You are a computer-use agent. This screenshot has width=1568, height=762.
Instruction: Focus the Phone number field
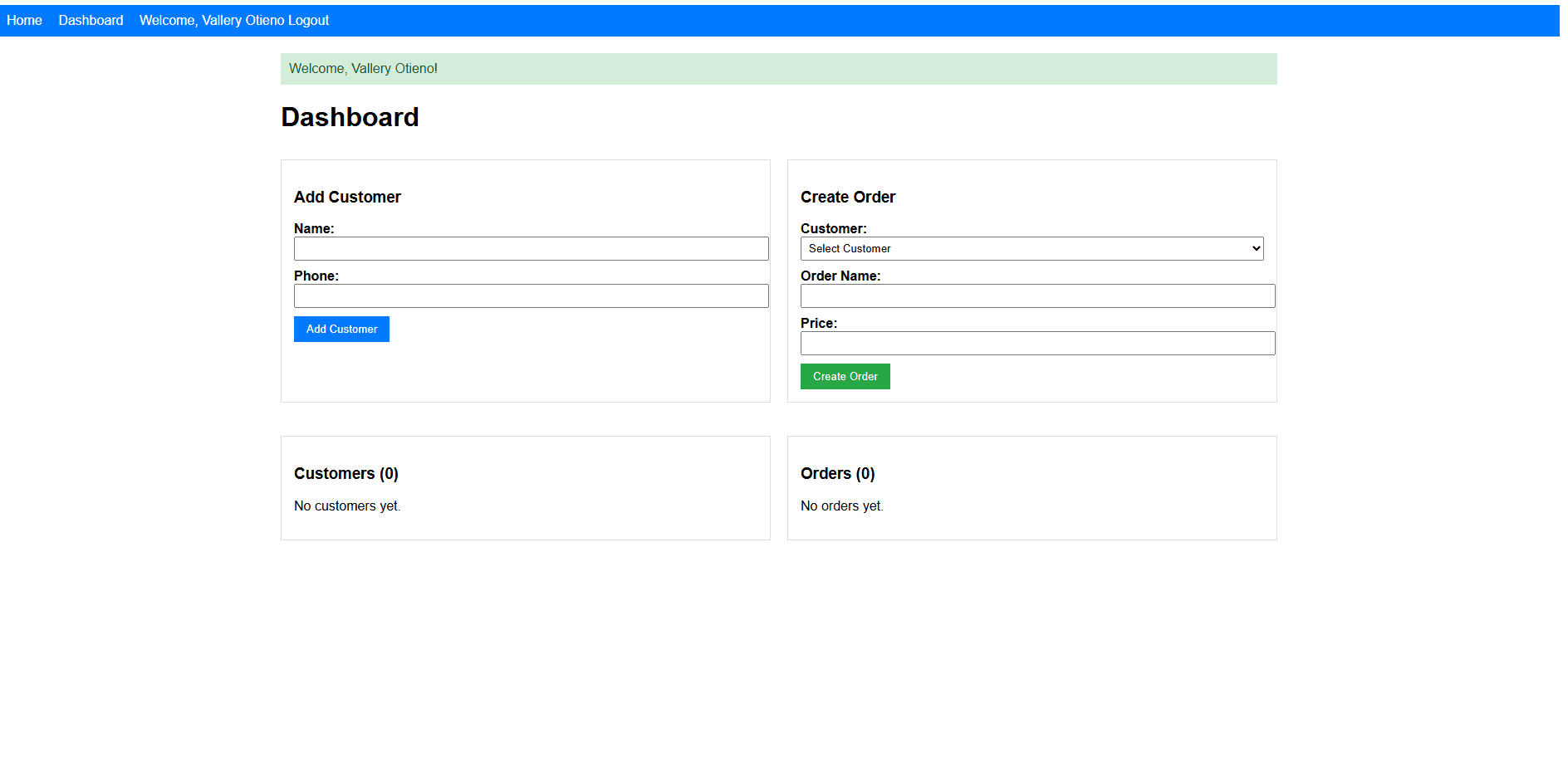coord(531,296)
